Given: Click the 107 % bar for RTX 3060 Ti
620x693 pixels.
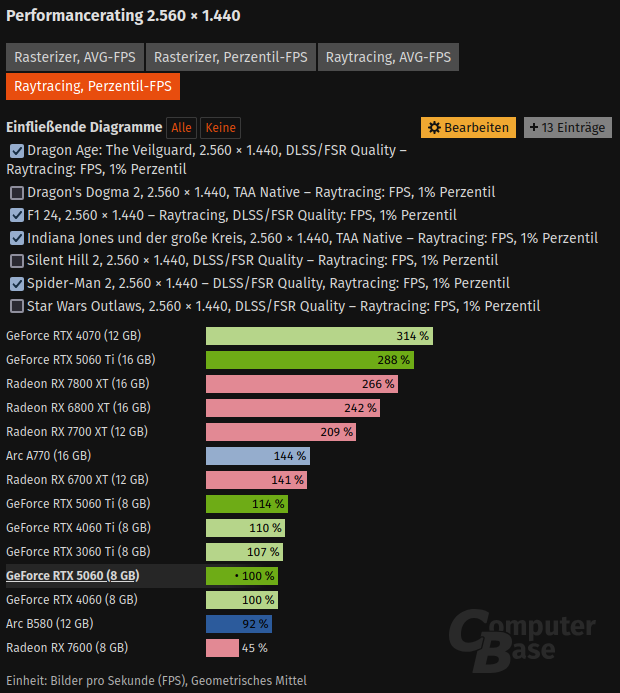Looking at the screenshot, I should coord(244,552).
